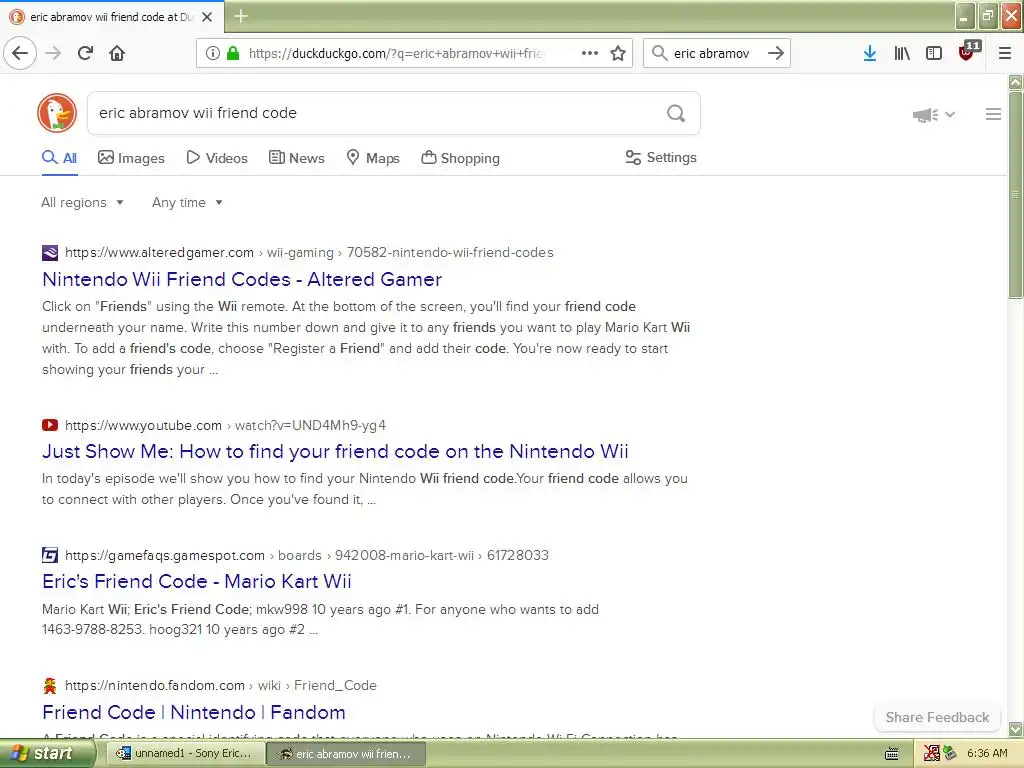Open Nintendo Wii Friend Codes - Altered Gamer
Viewport: 1024px width, 768px height.
click(242, 280)
